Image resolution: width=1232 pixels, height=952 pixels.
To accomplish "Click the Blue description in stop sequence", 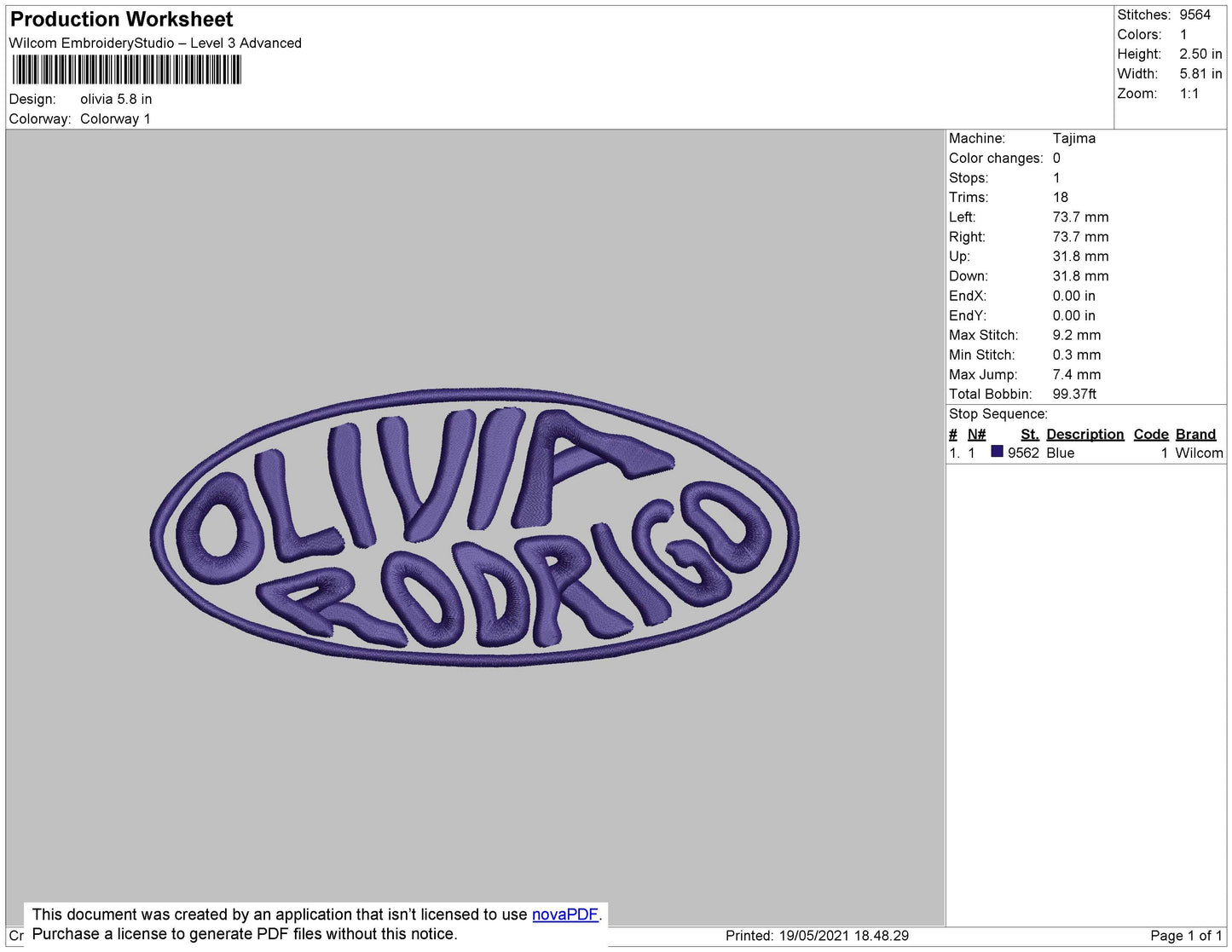I will pos(1061,453).
